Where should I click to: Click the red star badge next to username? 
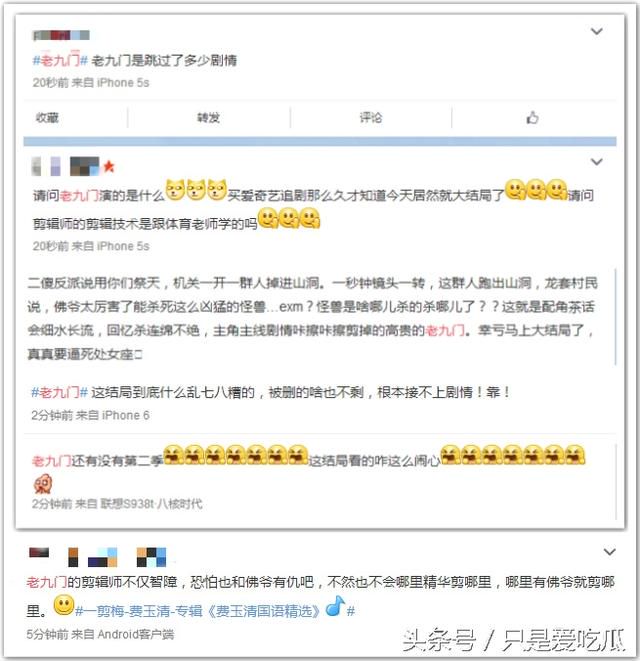click(x=109, y=167)
